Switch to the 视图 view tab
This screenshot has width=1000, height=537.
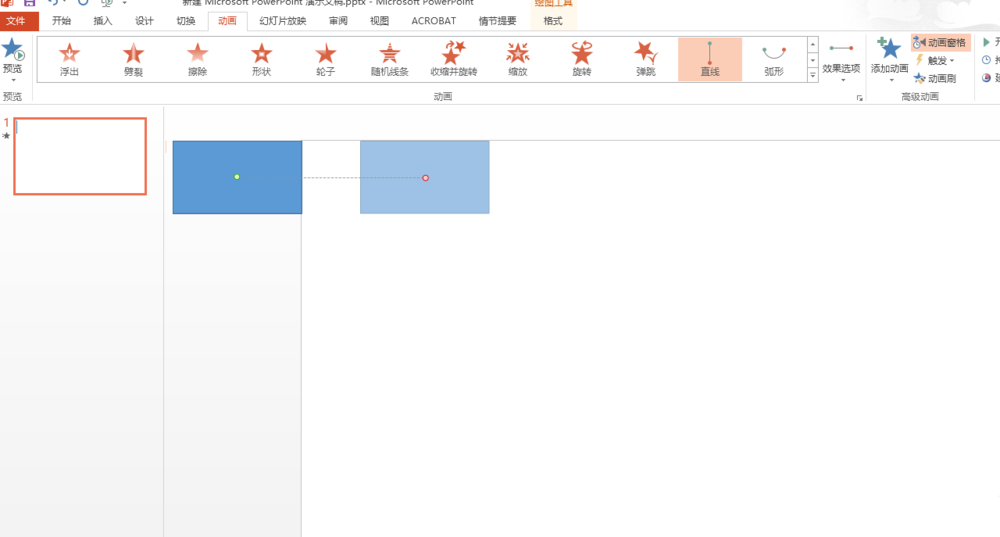pos(379,21)
